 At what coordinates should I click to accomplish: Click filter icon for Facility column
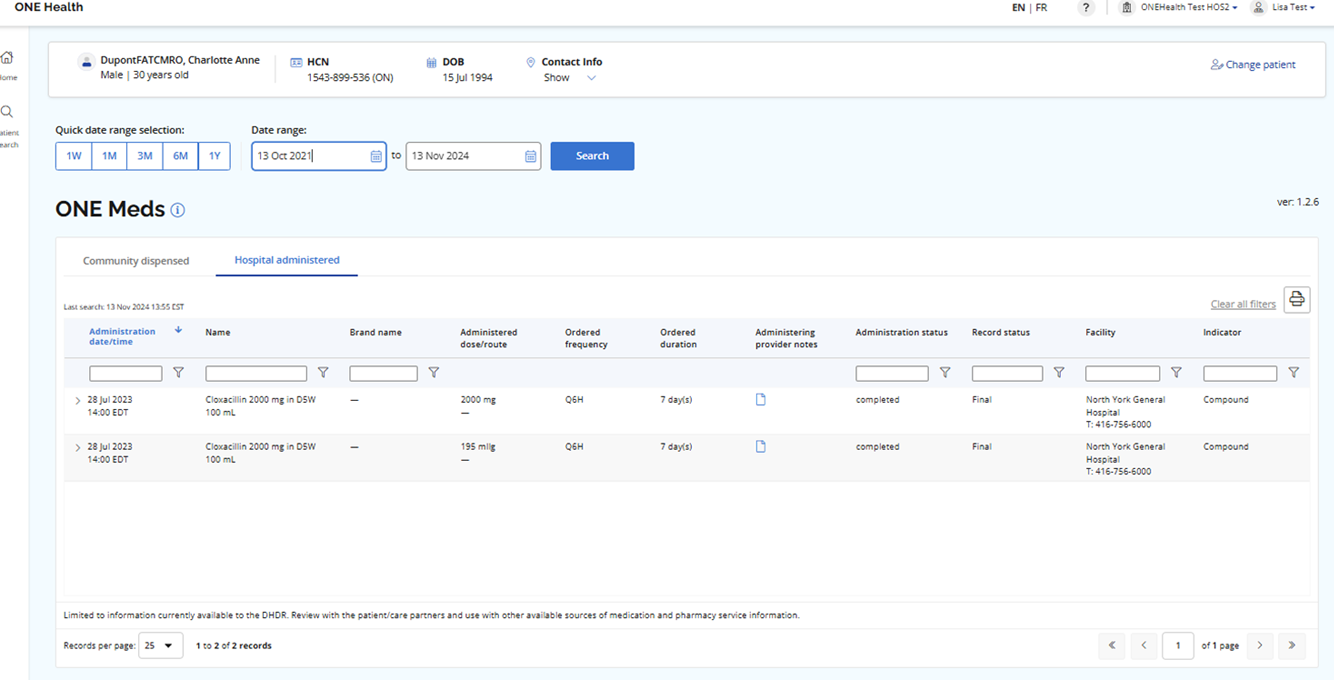[1176, 373]
